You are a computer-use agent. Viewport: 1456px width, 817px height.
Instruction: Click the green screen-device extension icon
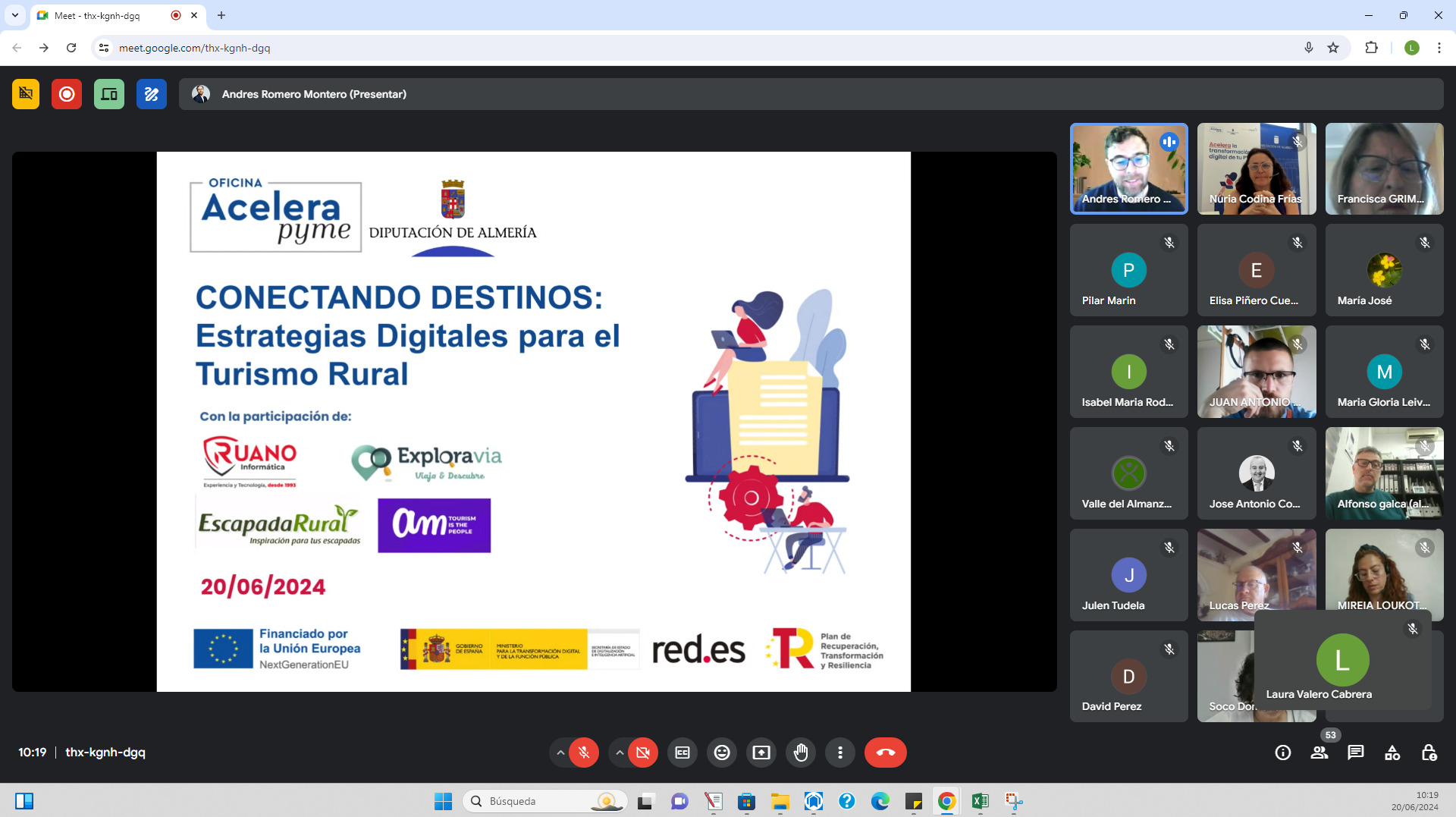[109, 94]
